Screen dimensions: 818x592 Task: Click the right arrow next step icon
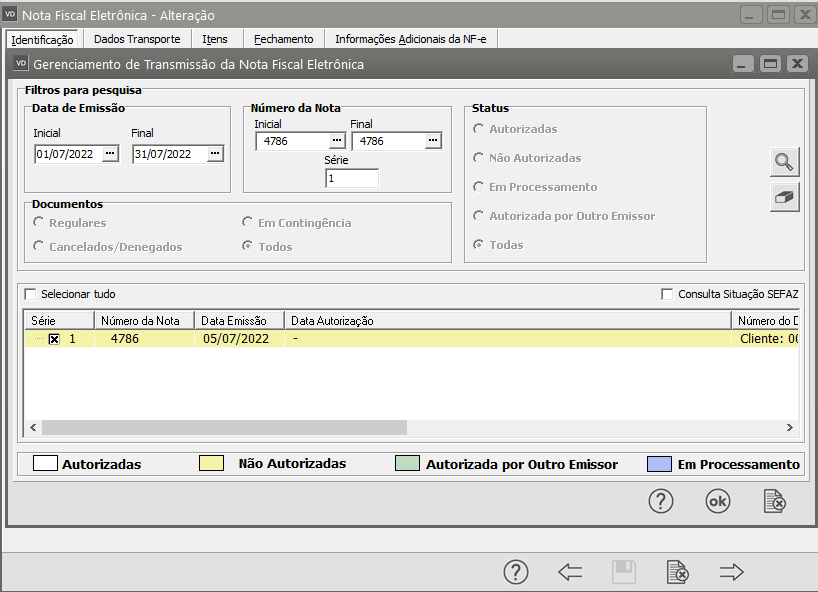click(x=732, y=572)
